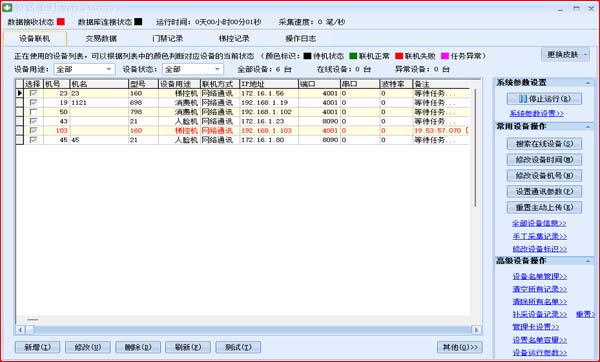Toggle the checkbox for device 43
600x362 pixels.
33,121
